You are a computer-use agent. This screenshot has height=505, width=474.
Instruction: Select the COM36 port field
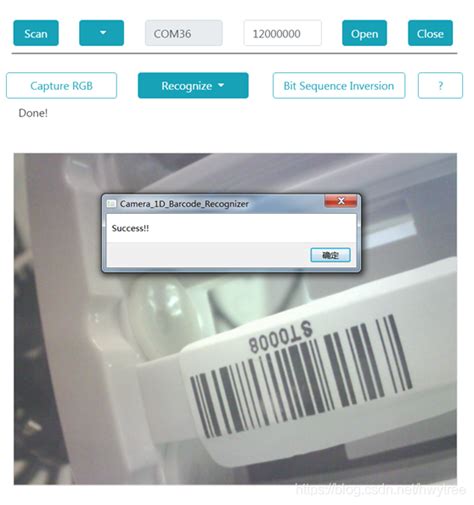tap(184, 33)
